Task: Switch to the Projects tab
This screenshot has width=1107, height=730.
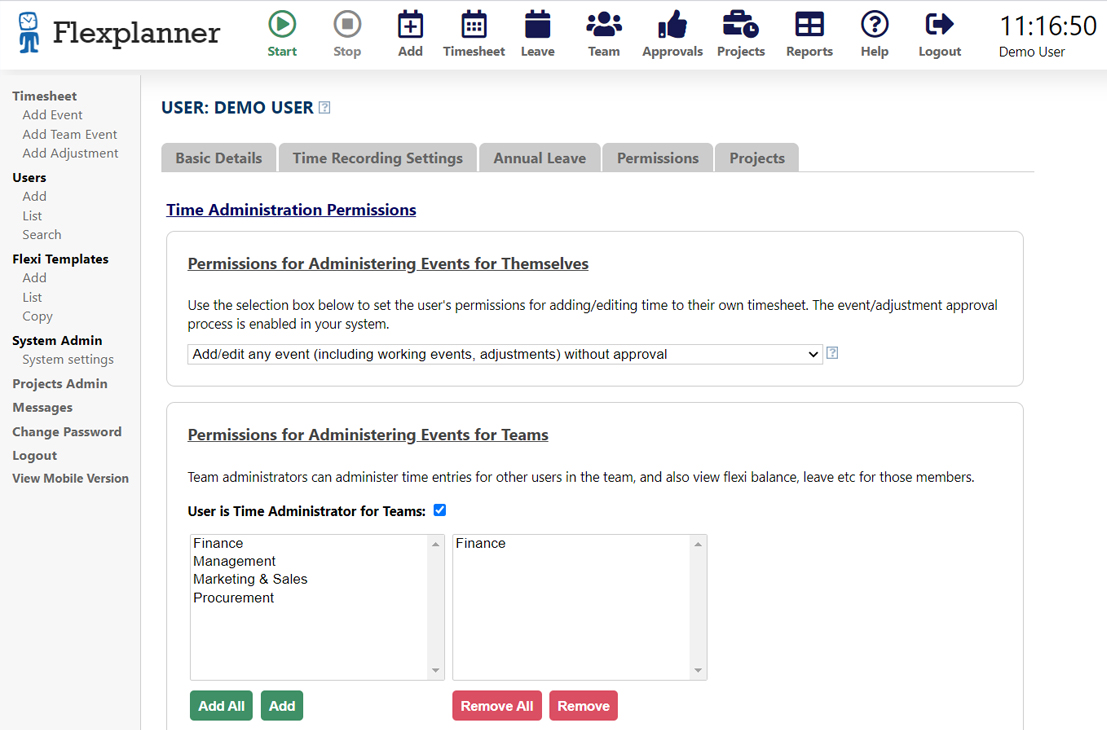Action: click(x=757, y=158)
